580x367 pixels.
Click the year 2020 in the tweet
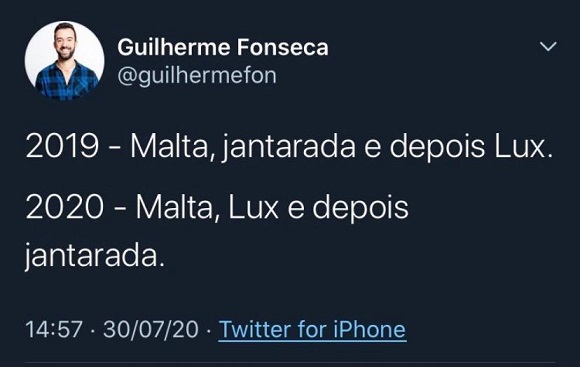point(65,207)
